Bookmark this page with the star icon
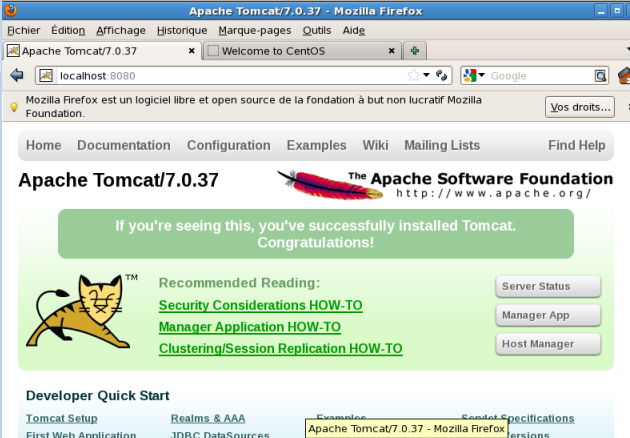Image resolution: width=630 pixels, height=438 pixels. coord(414,76)
